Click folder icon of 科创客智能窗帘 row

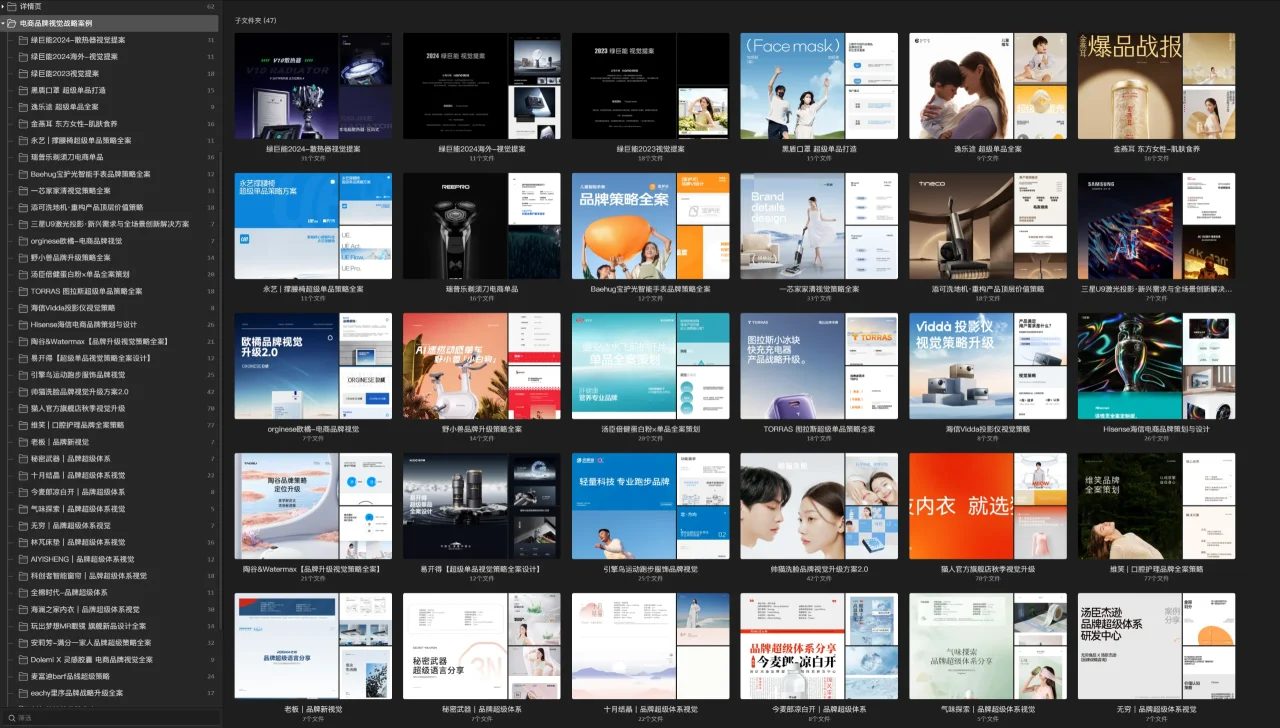[x=23, y=576]
